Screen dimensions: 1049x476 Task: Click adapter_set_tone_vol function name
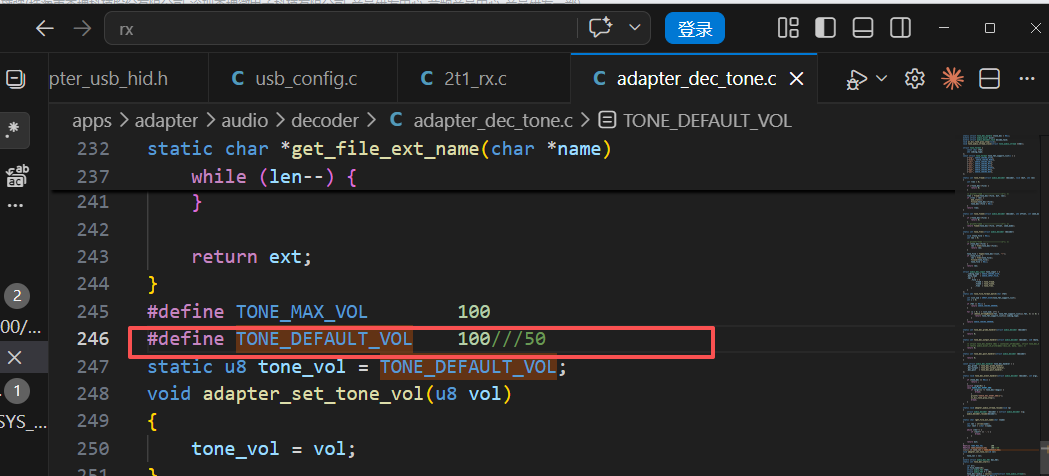(x=313, y=394)
